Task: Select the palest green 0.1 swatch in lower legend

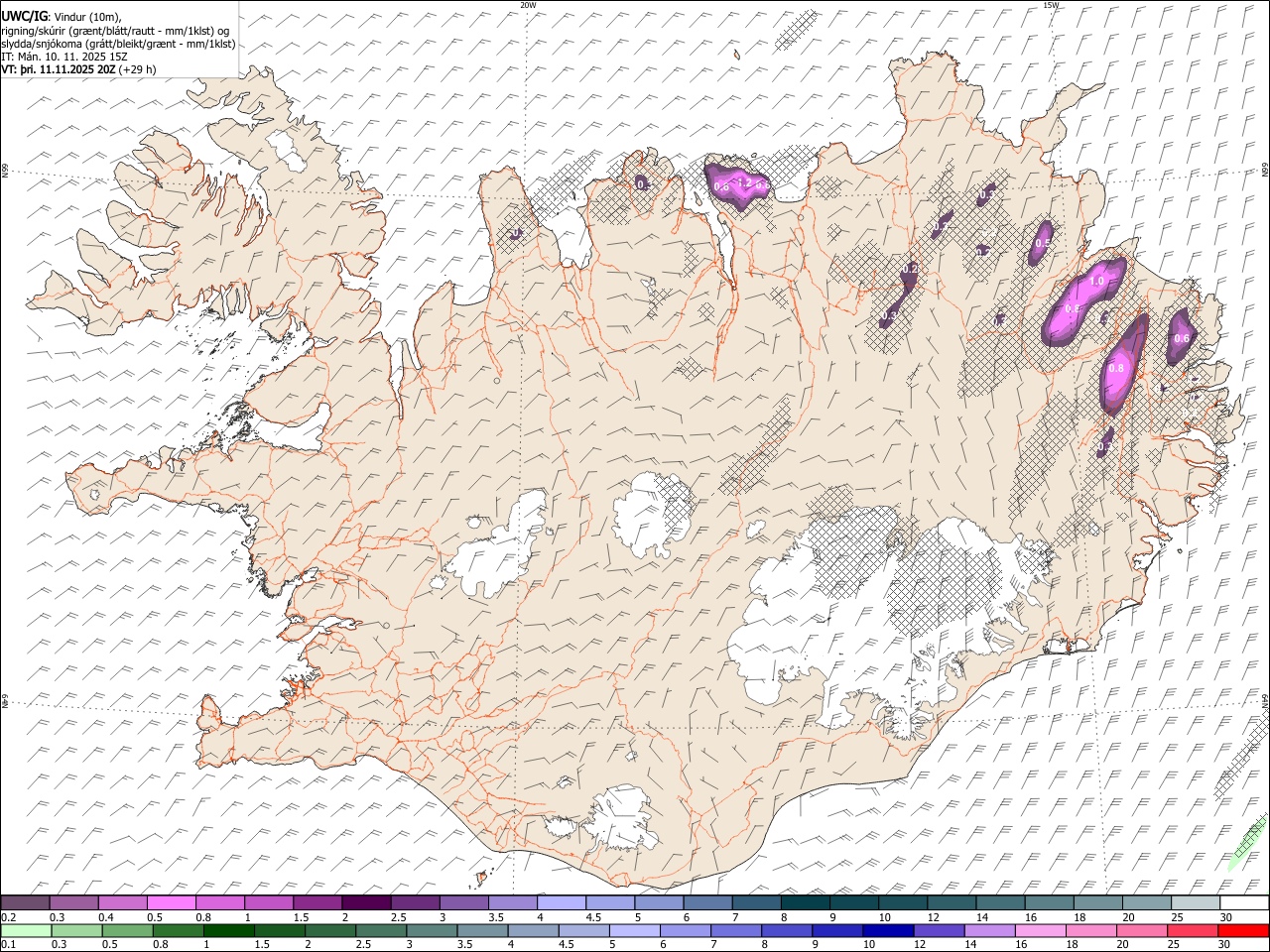Action: (25, 931)
